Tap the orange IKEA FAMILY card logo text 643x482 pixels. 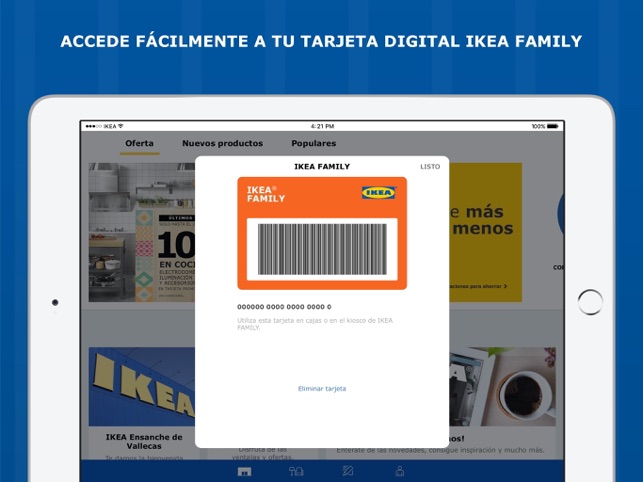point(266,194)
